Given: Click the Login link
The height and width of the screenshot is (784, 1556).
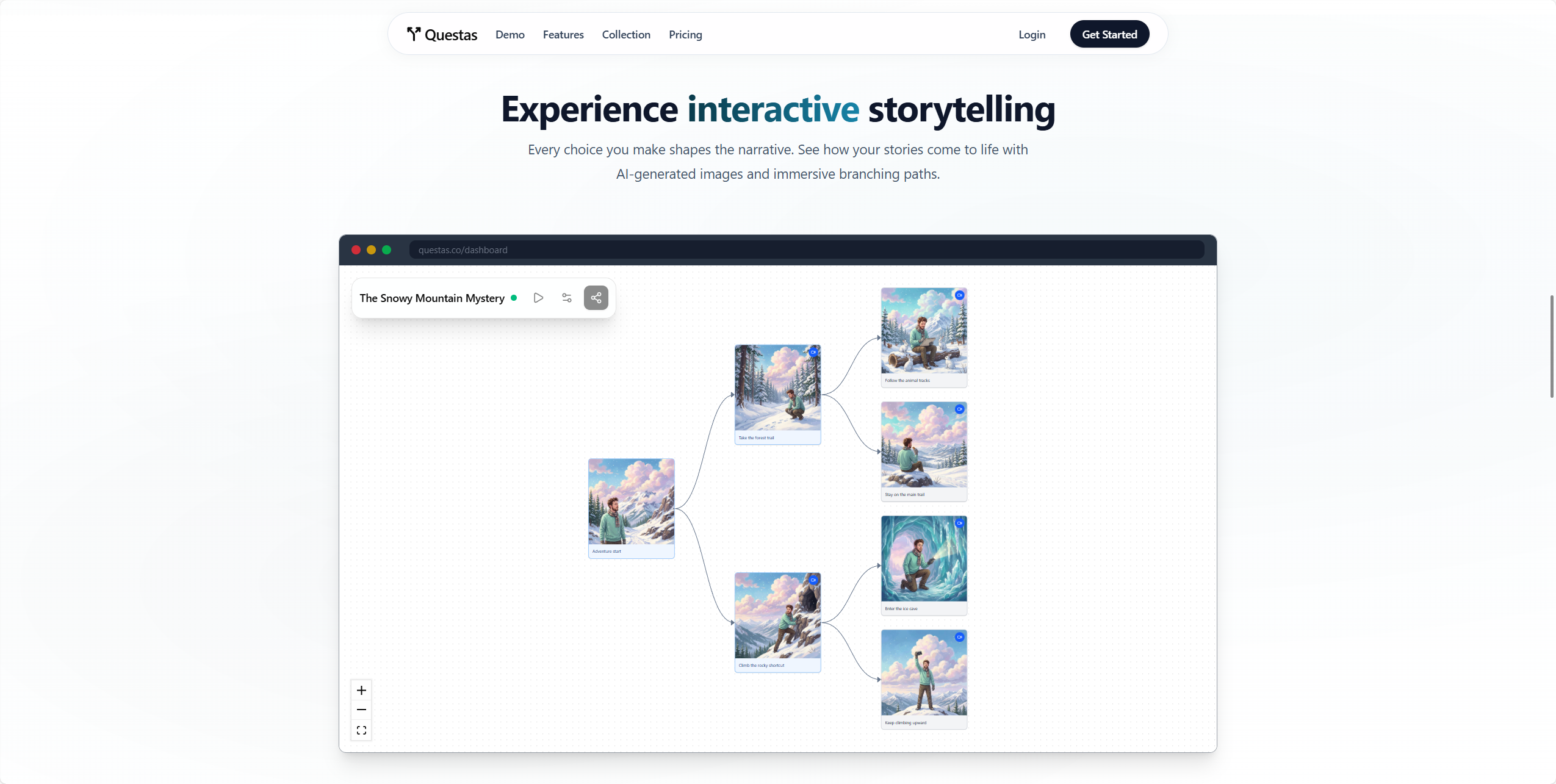Looking at the screenshot, I should pos(1032,35).
